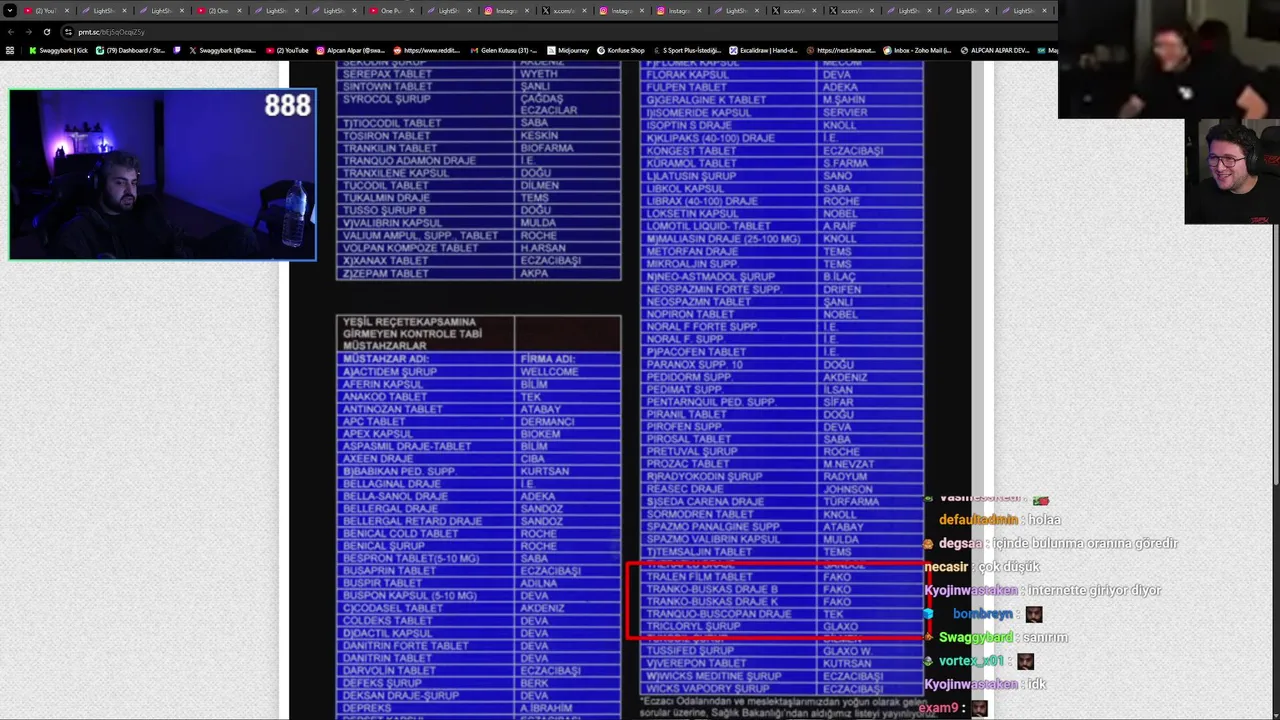This screenshot has height=720, width=1280.
Task: Click the streamer webcam with 888 counter
Action: click(163, 175)
